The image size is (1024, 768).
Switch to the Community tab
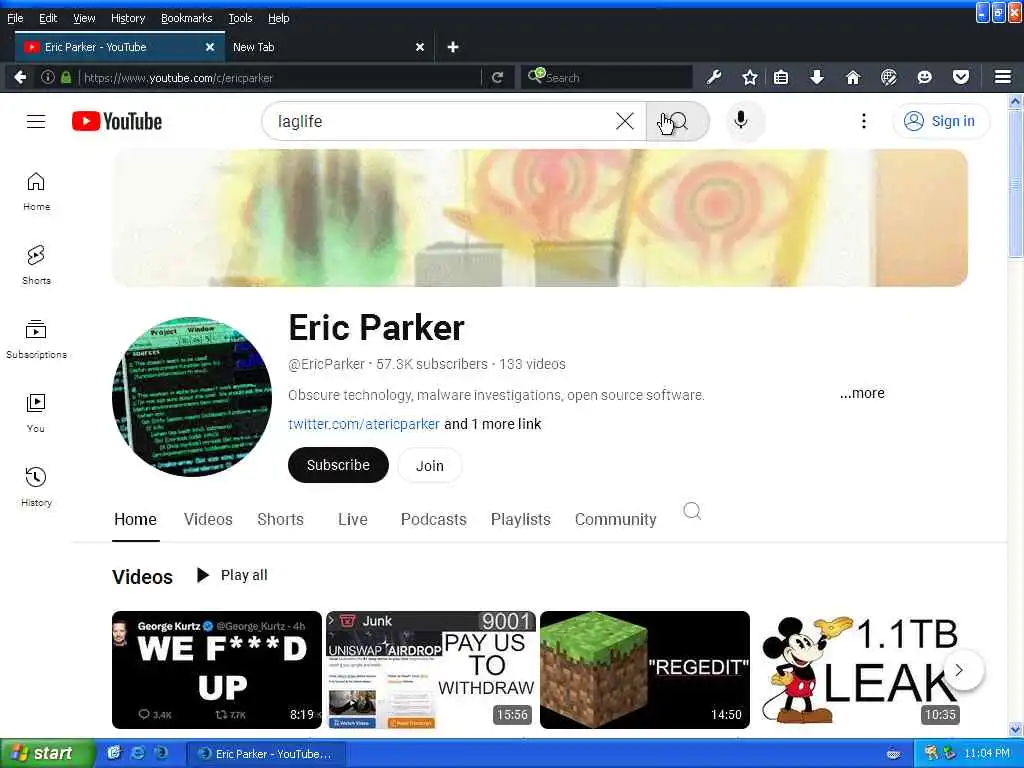[x=615, y=519]
